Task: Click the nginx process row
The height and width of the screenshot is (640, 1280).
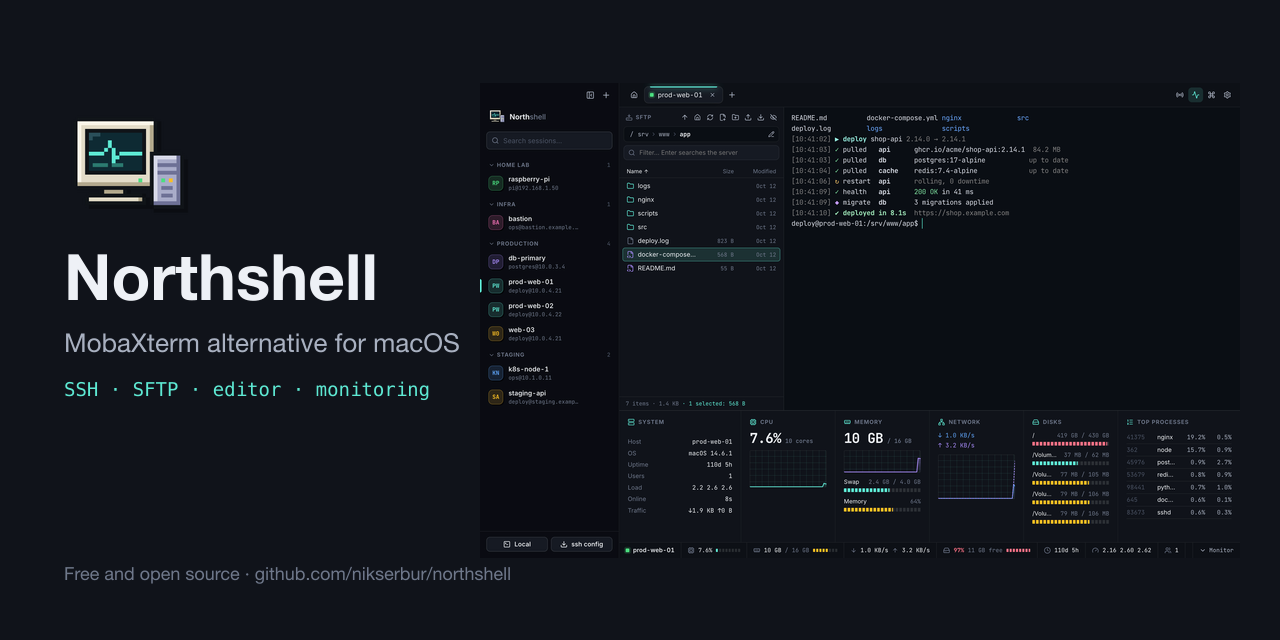Action: (1179, 437)
